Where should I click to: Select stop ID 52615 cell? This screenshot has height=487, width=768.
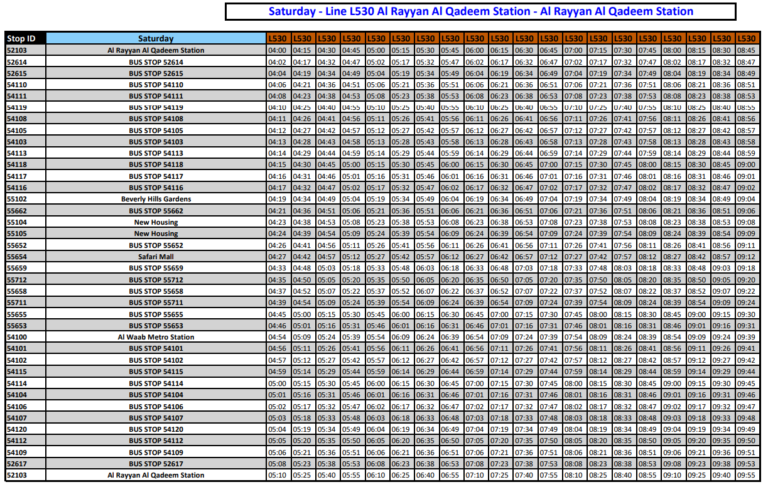point(18,73)
